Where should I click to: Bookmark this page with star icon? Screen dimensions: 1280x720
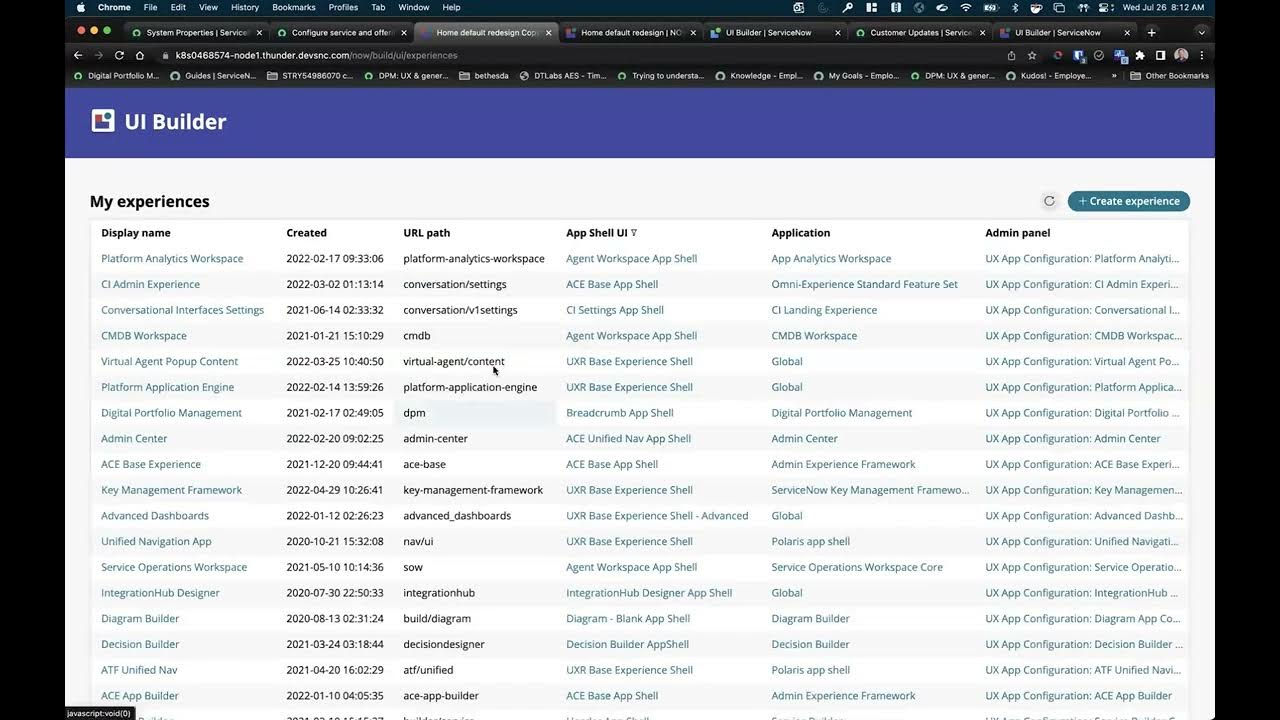click(1032, 55)
